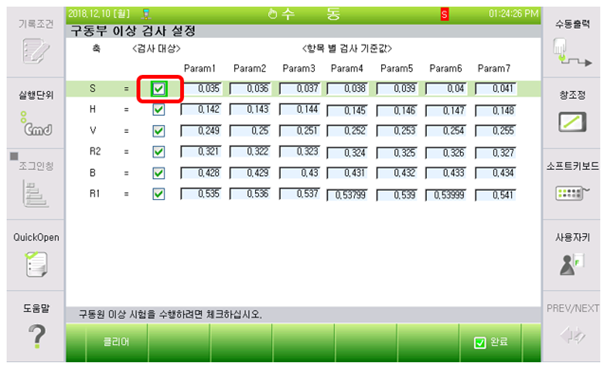
Task: Open the 사용자키 user key icon
Action: (572, 264)
